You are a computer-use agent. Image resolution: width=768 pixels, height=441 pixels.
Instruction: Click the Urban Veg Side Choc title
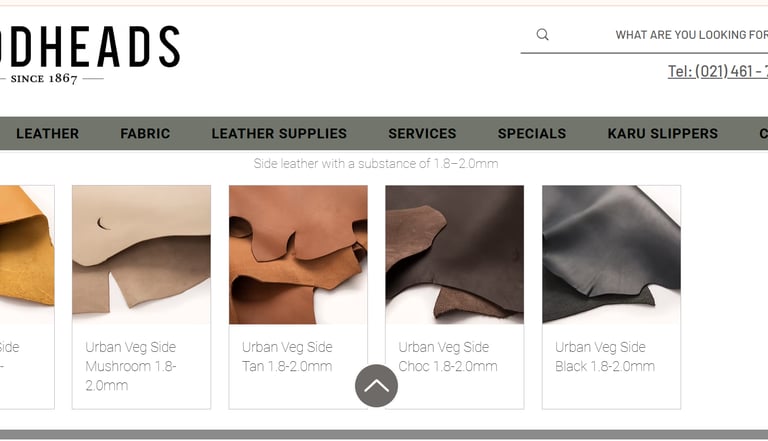[x=448, y=357]
